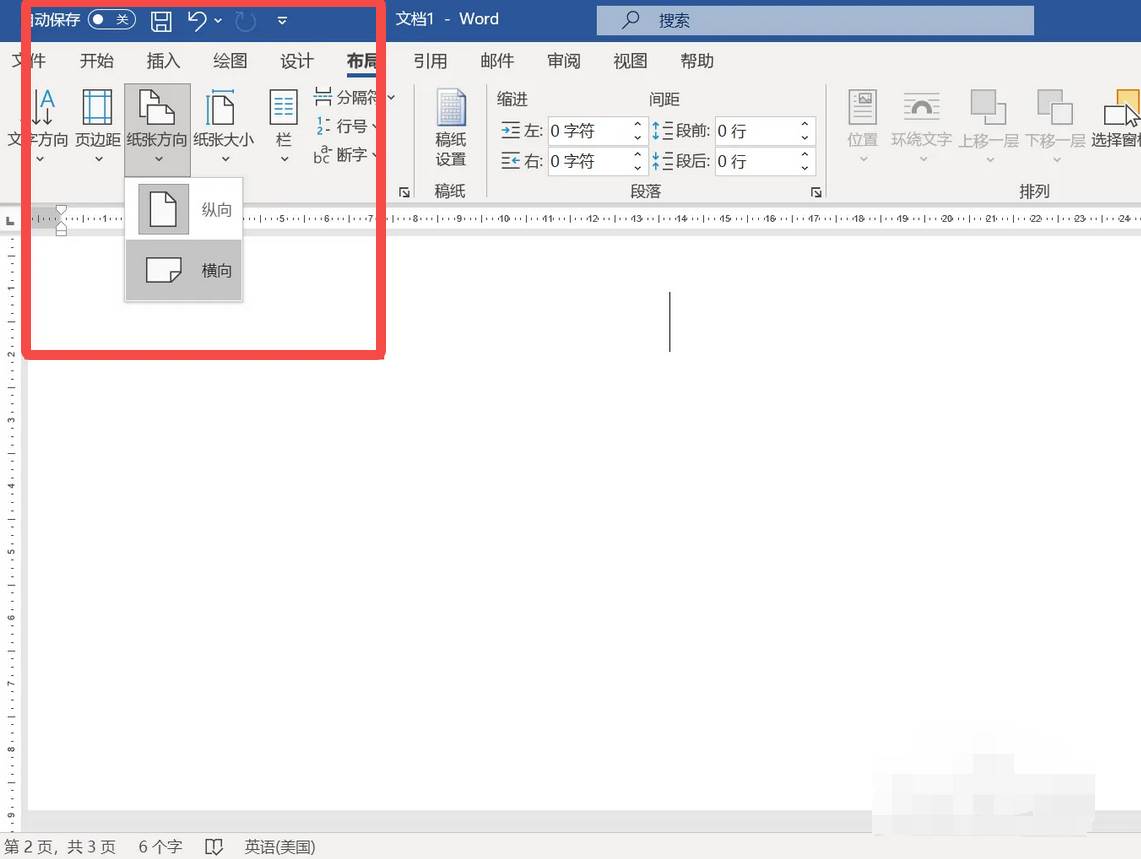Open the 视图 tab
This screenshot has height=859, width=1141.
[x=630, y=61]
